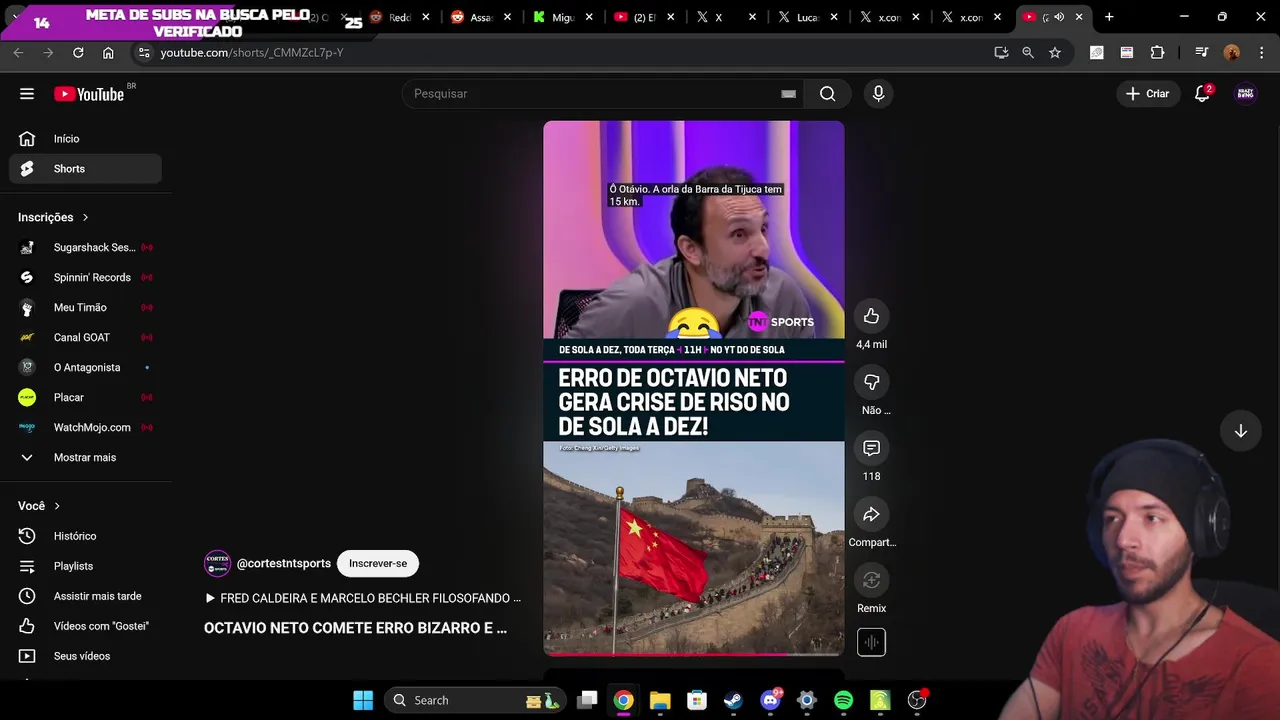Open Canal GOAT subscription
This screenshot has height=720, width=1280.
click(x=85, y=337)
